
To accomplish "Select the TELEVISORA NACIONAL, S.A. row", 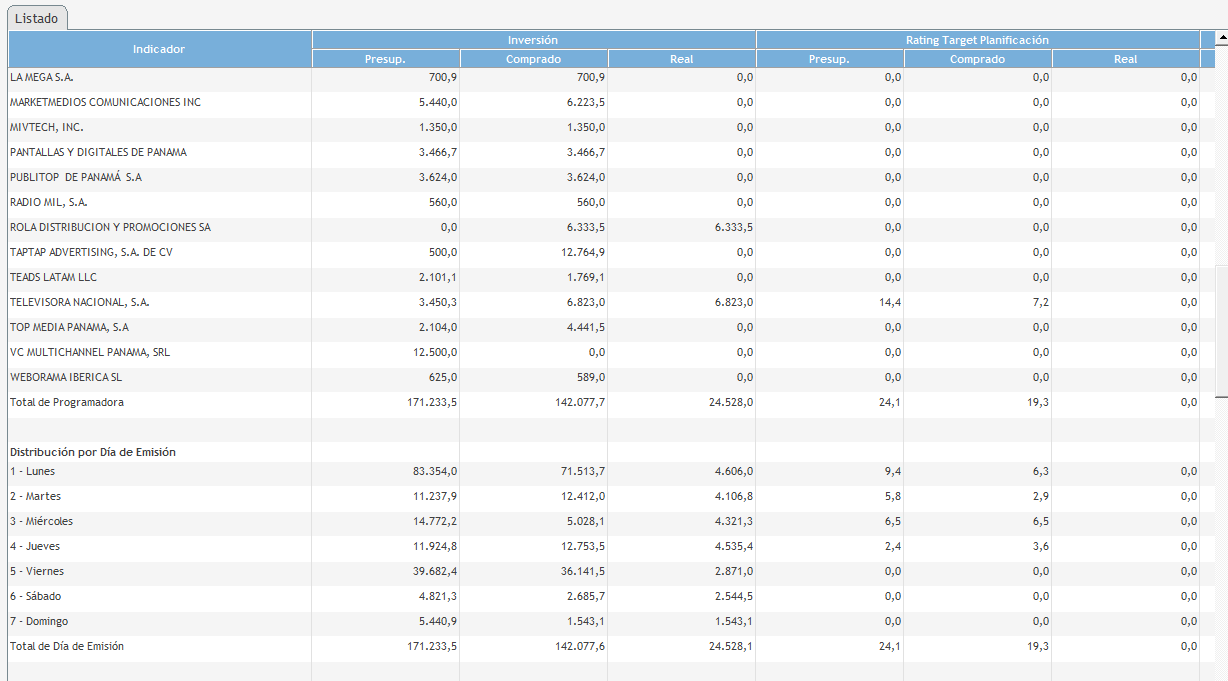I will pos(80,302).
